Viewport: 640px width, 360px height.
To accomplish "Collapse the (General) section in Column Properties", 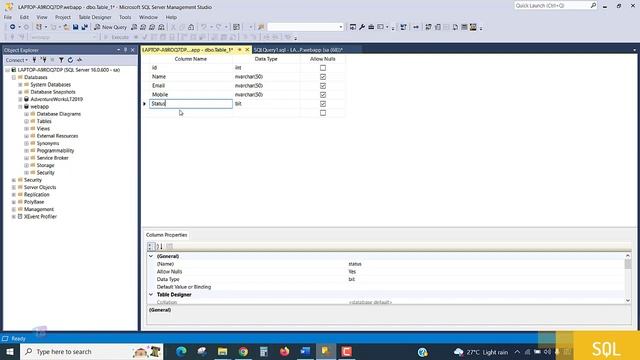I will point(151,256).
